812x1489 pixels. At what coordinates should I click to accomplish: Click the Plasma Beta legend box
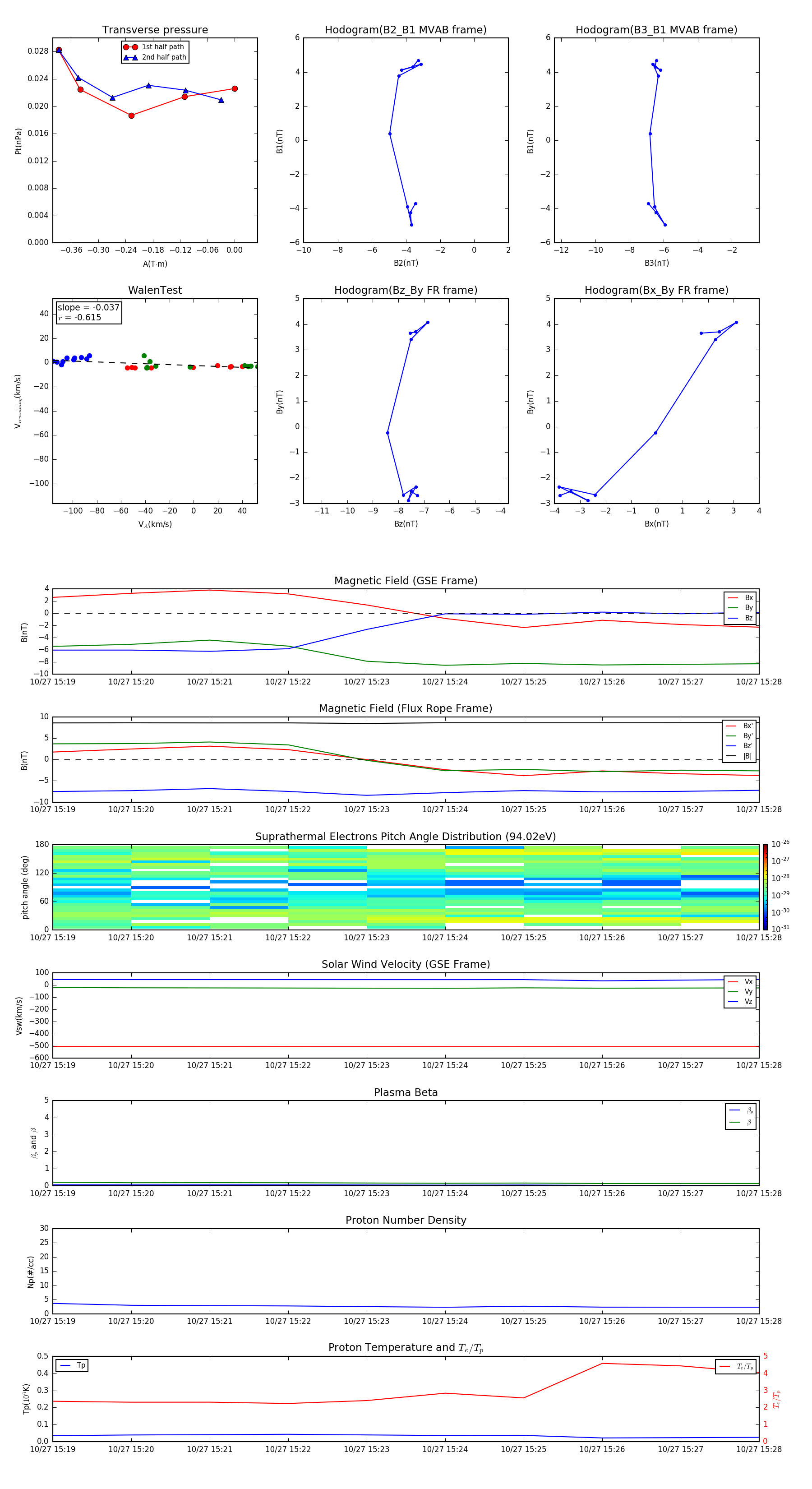click(740, 1116)
